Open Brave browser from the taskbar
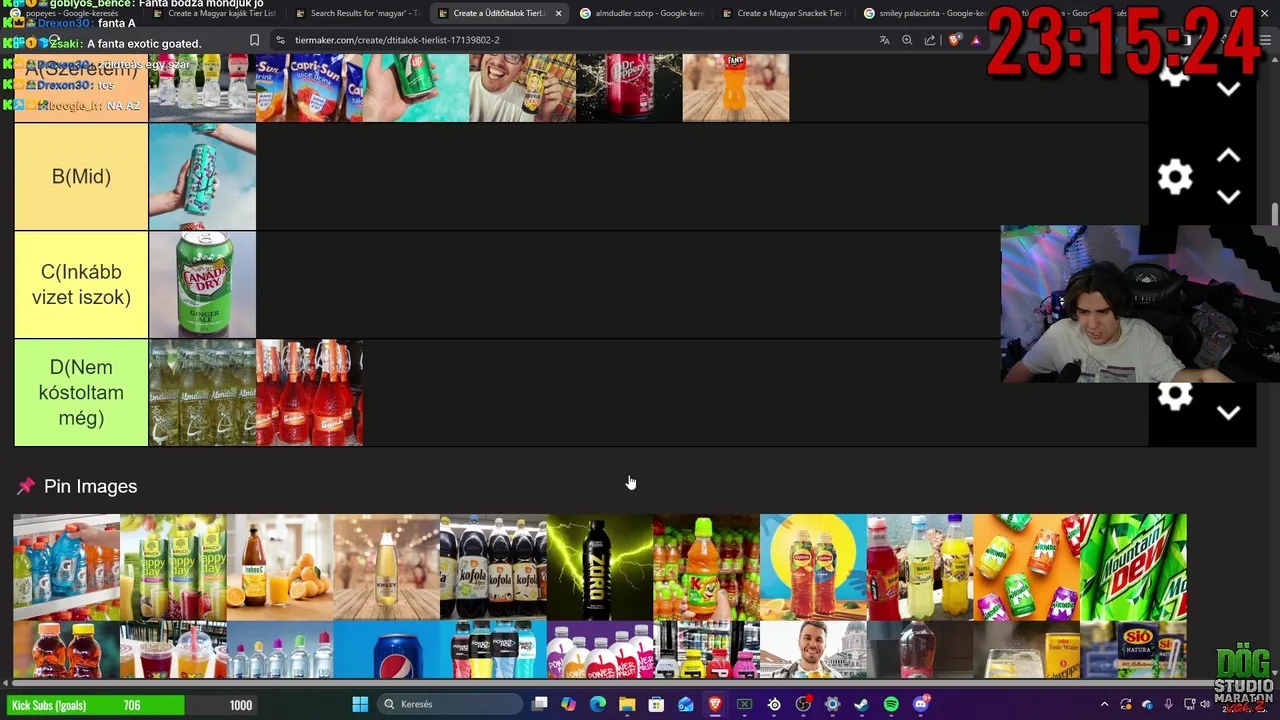 pos(715,704)
